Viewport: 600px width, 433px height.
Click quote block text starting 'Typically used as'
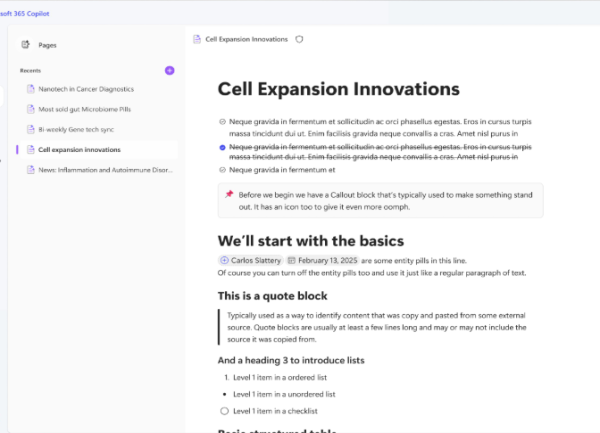point(377,327)
